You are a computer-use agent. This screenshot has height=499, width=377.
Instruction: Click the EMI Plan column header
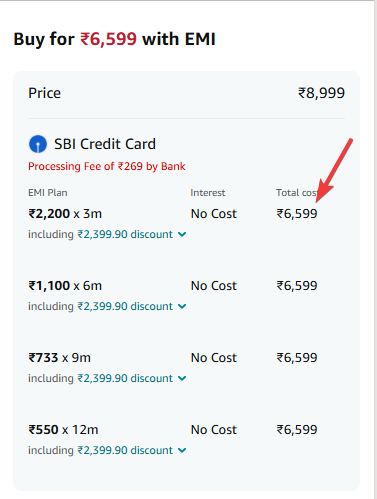(x=48, y=193)
